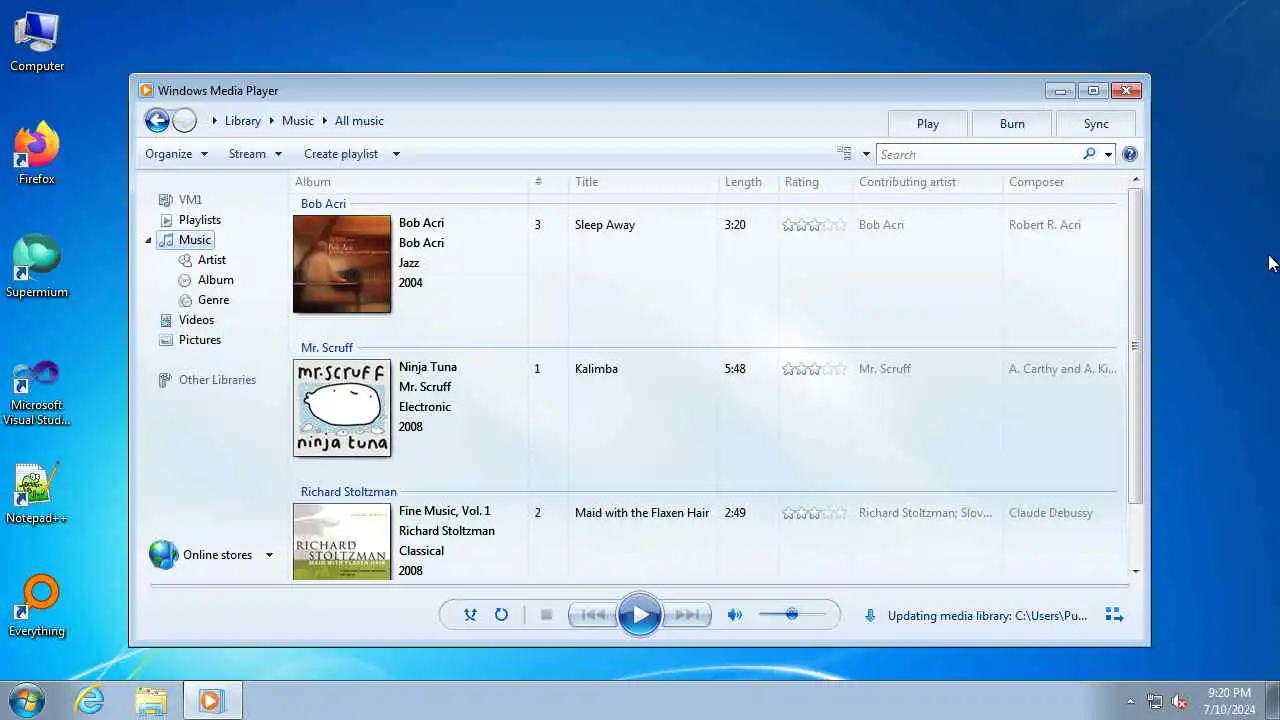Image resolution: width=1280 pixels, height=720 pixels.
Task: Expand breadcrumb arrow before Library
Action: [214, 121]
